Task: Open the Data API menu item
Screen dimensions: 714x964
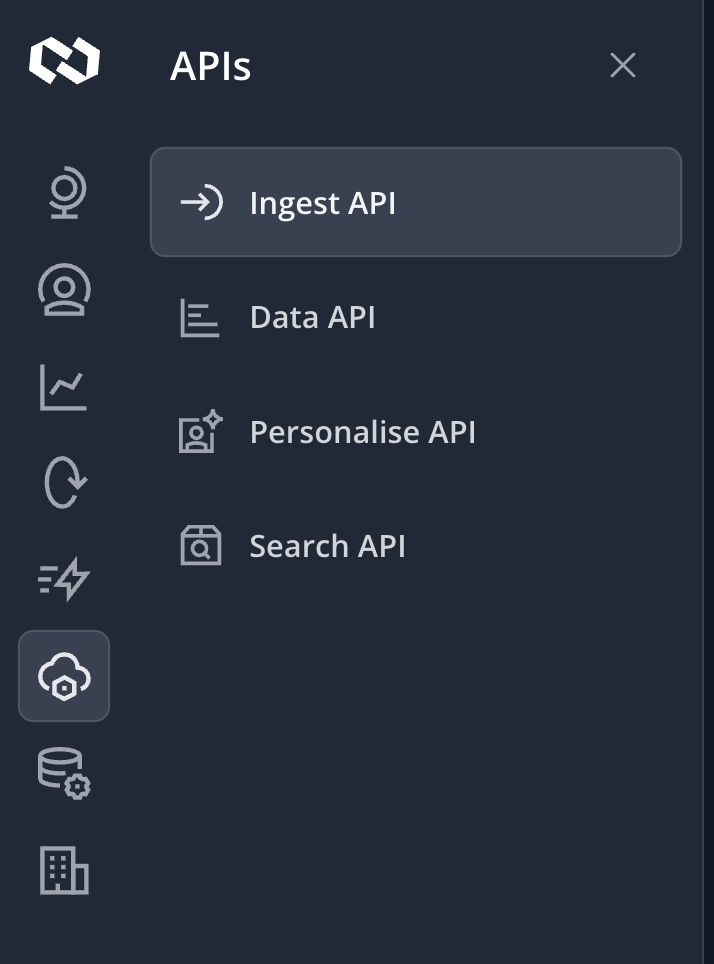Action: 313,318
